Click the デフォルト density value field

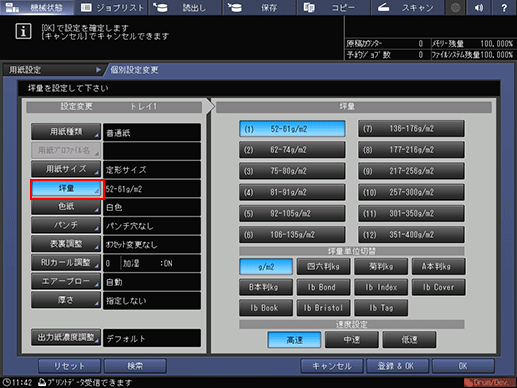click(x=152, y=338)
